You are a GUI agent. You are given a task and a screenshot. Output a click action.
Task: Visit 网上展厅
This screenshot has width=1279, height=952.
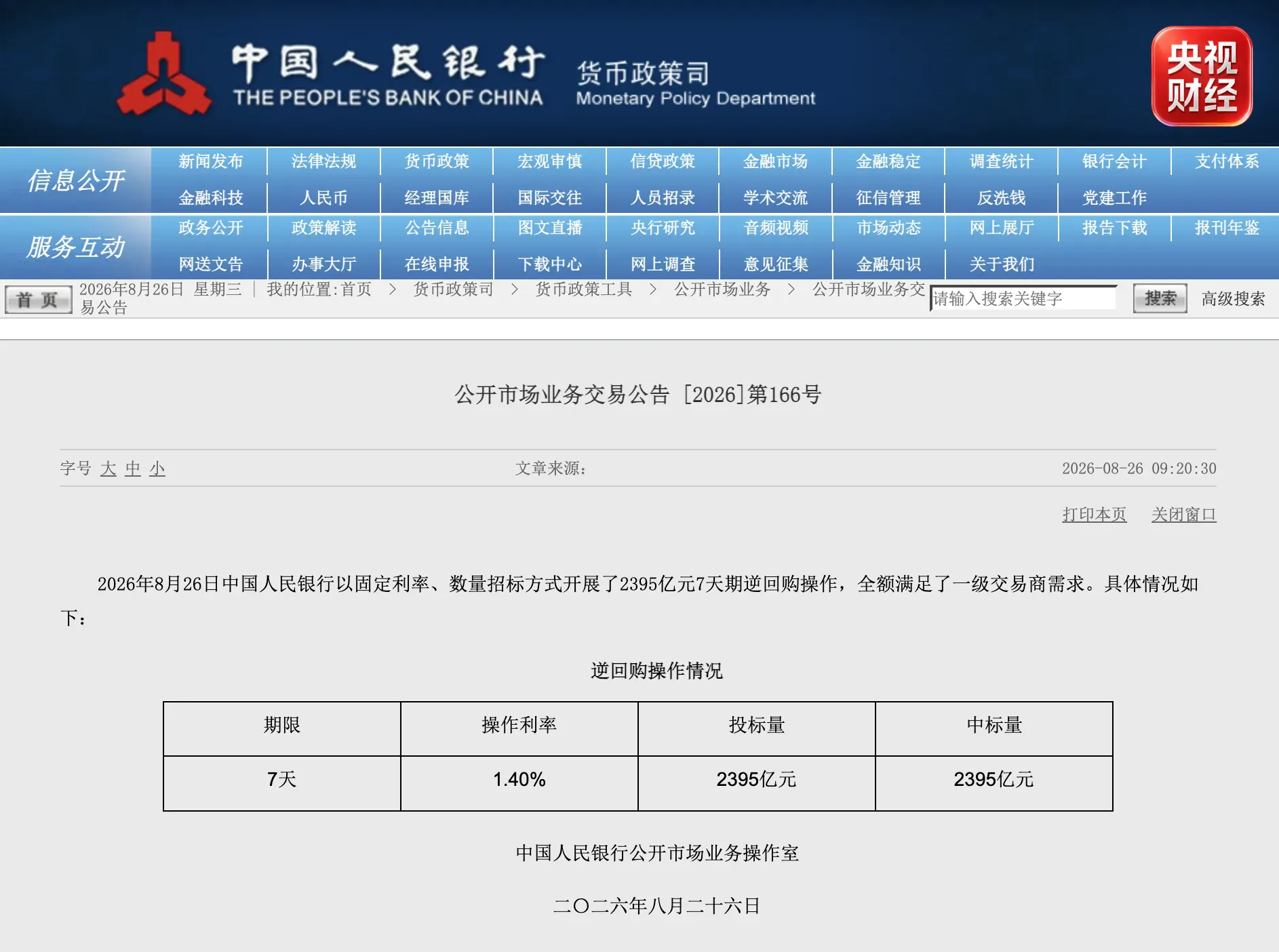click(x=1001, y=228)
